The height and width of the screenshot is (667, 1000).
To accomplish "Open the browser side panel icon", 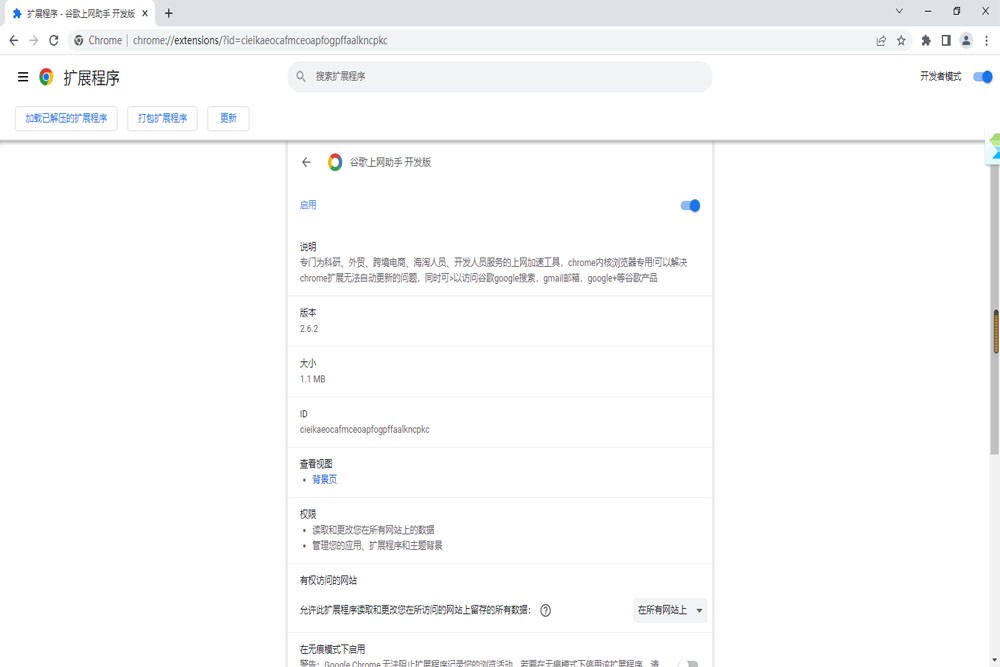I will [944, 40].
